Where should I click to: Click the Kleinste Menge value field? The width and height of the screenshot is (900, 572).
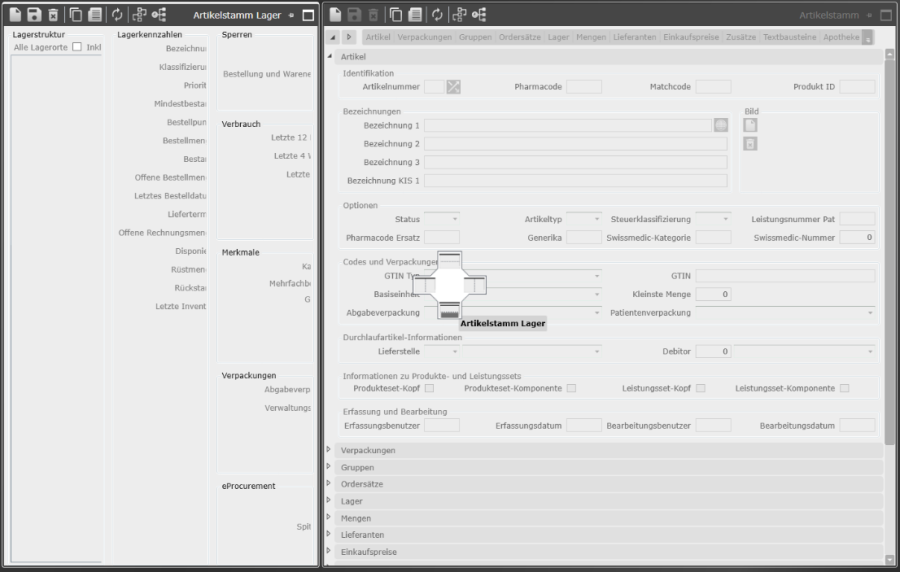713,294
